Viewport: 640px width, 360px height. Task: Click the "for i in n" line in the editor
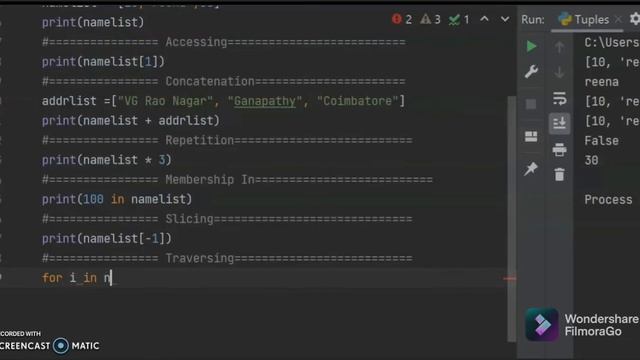click(x=76, y=278)
